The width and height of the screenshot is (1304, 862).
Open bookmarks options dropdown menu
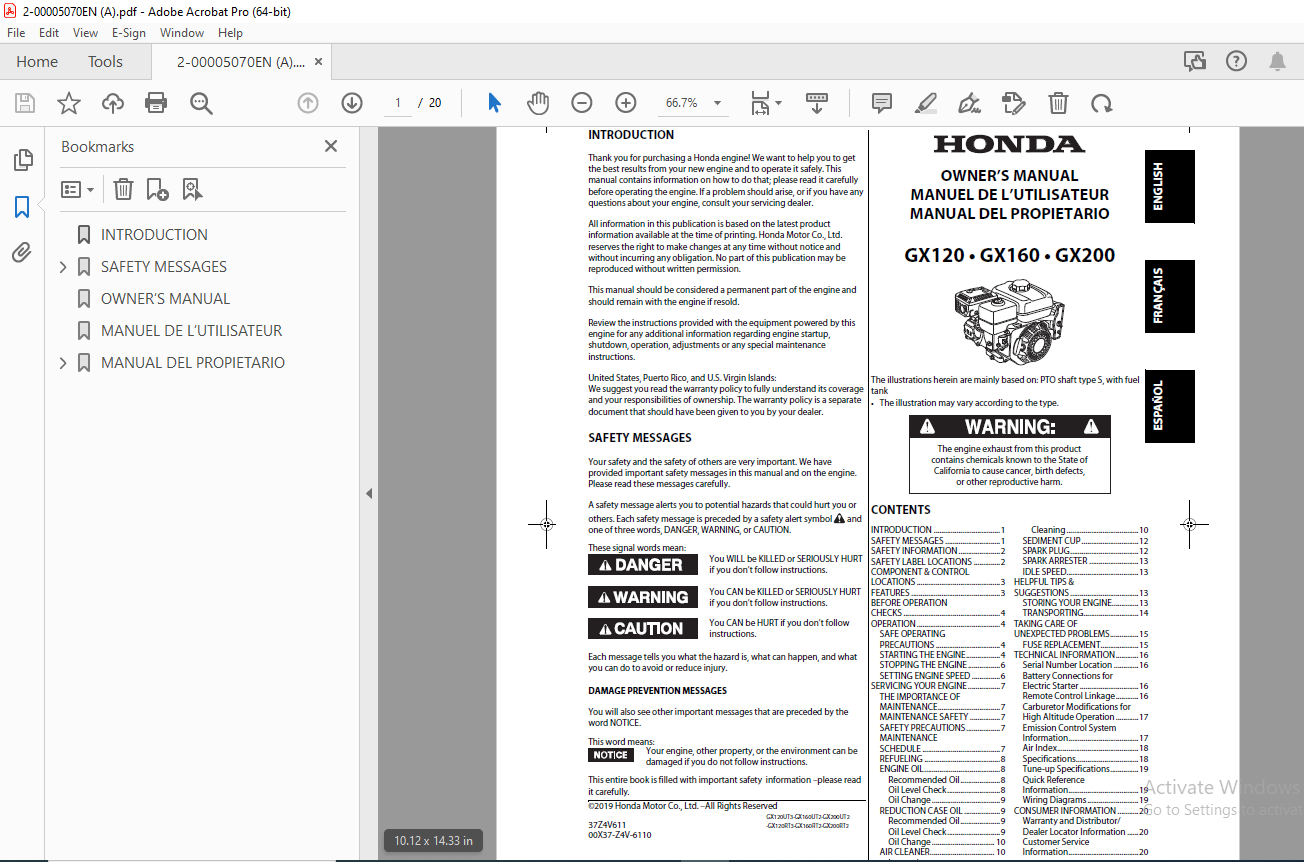click(78, 189)
